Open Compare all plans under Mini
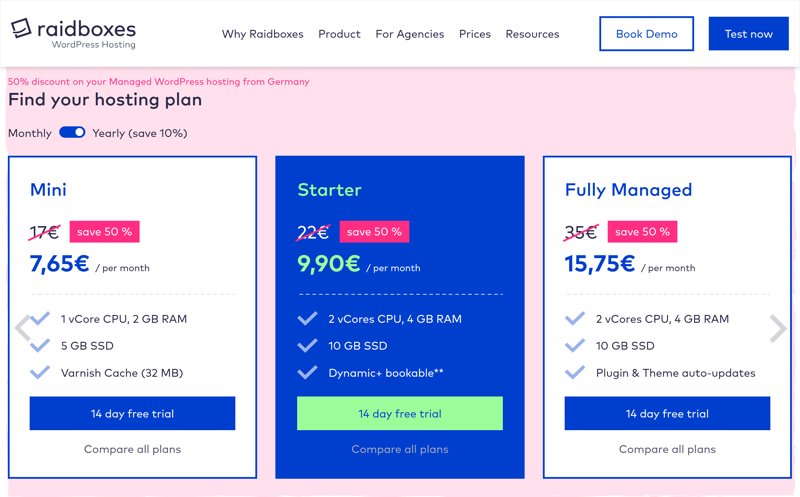Viewport: 800px width, 497px height. pyautogui.click(x=132, y=450)
